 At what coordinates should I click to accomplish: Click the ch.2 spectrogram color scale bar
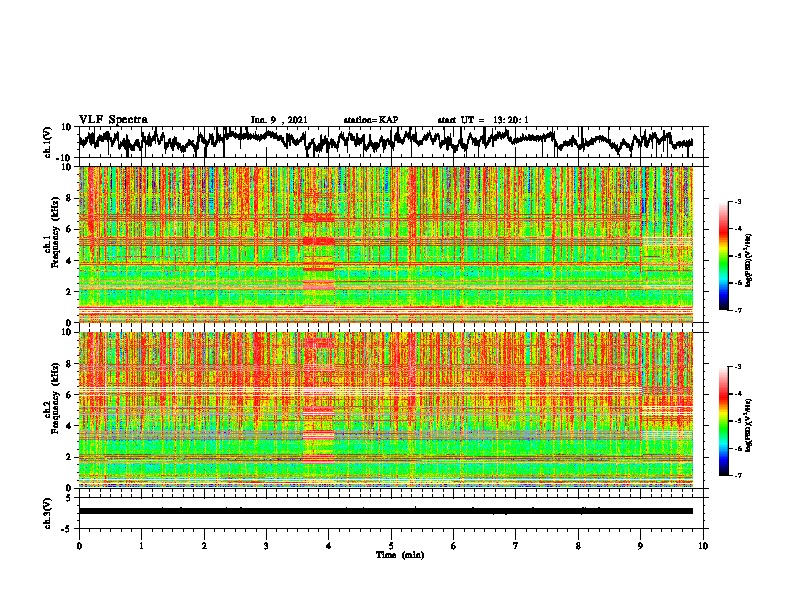[724, 421]
